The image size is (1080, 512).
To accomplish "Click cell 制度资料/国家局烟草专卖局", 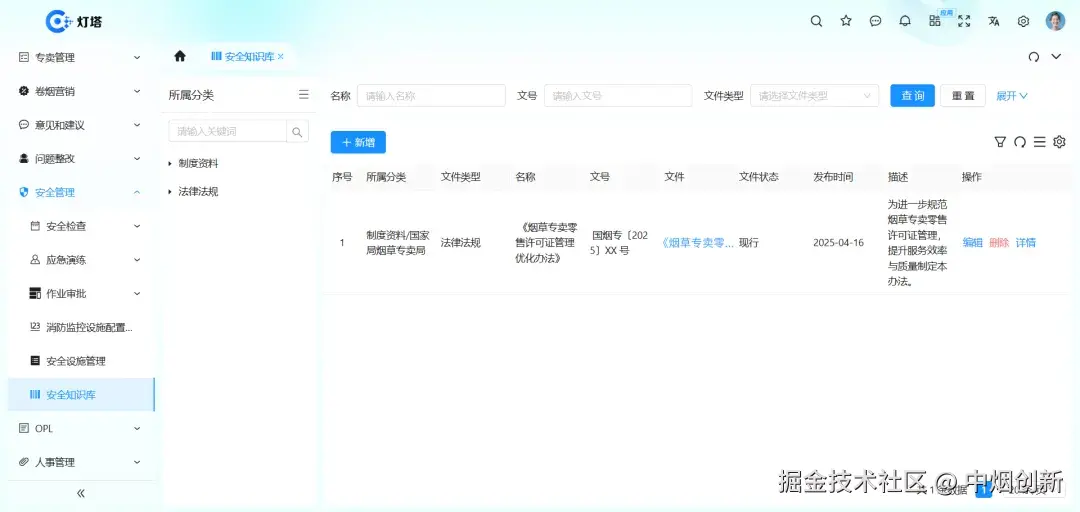I will [397, 243].
